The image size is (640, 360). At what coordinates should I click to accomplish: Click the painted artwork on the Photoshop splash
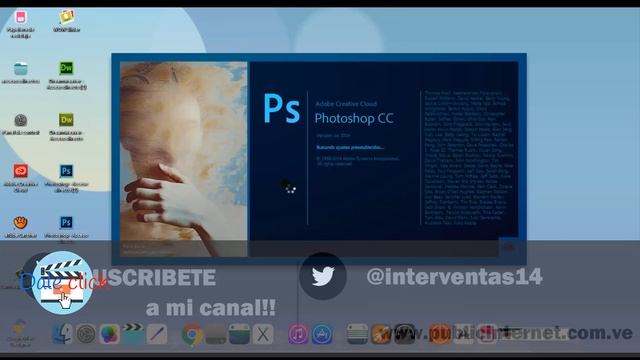point(184,159)
